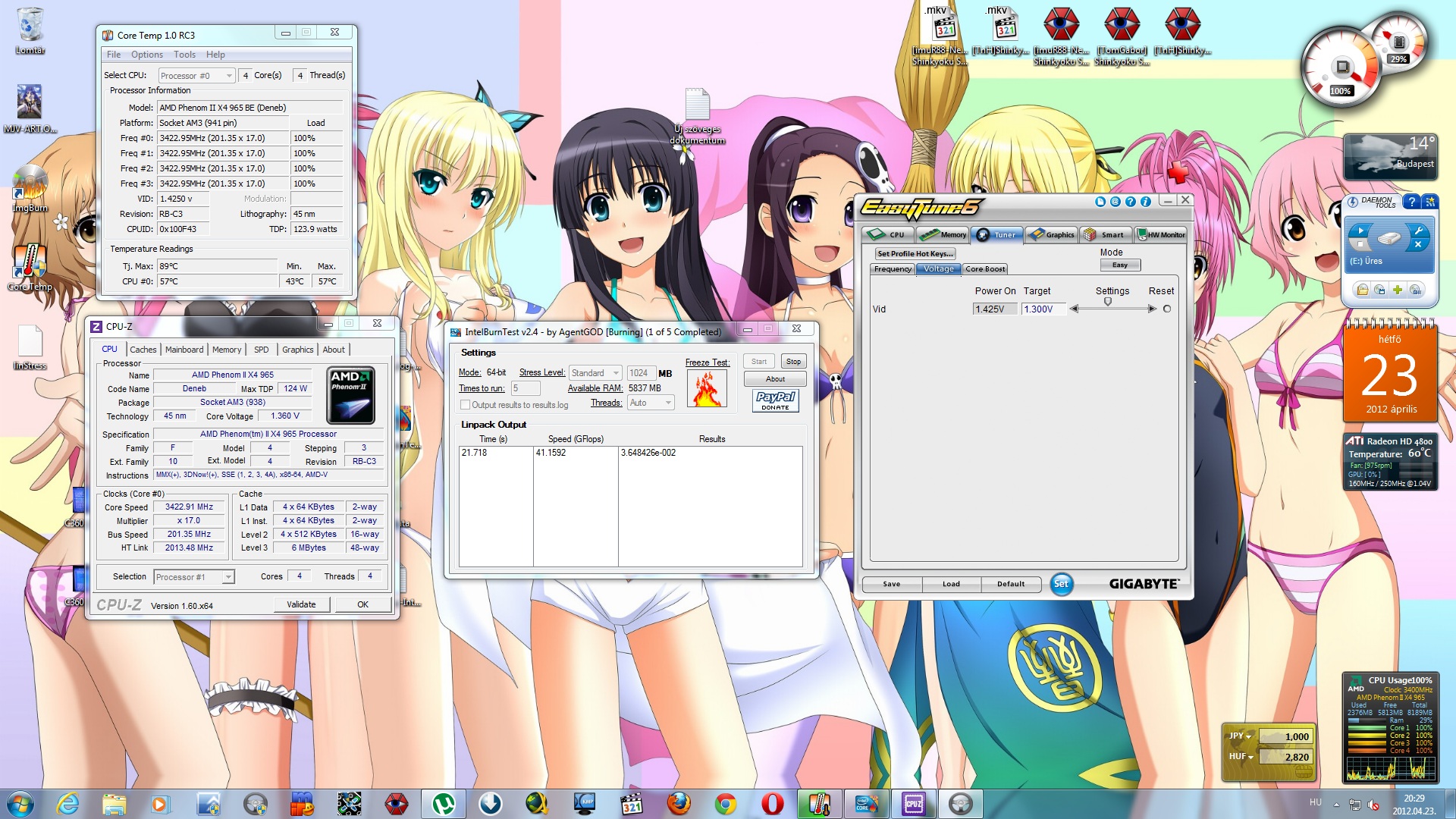Click Daemon Tools wrench settings icon

pyautogui.click(x=1418, y=231)
